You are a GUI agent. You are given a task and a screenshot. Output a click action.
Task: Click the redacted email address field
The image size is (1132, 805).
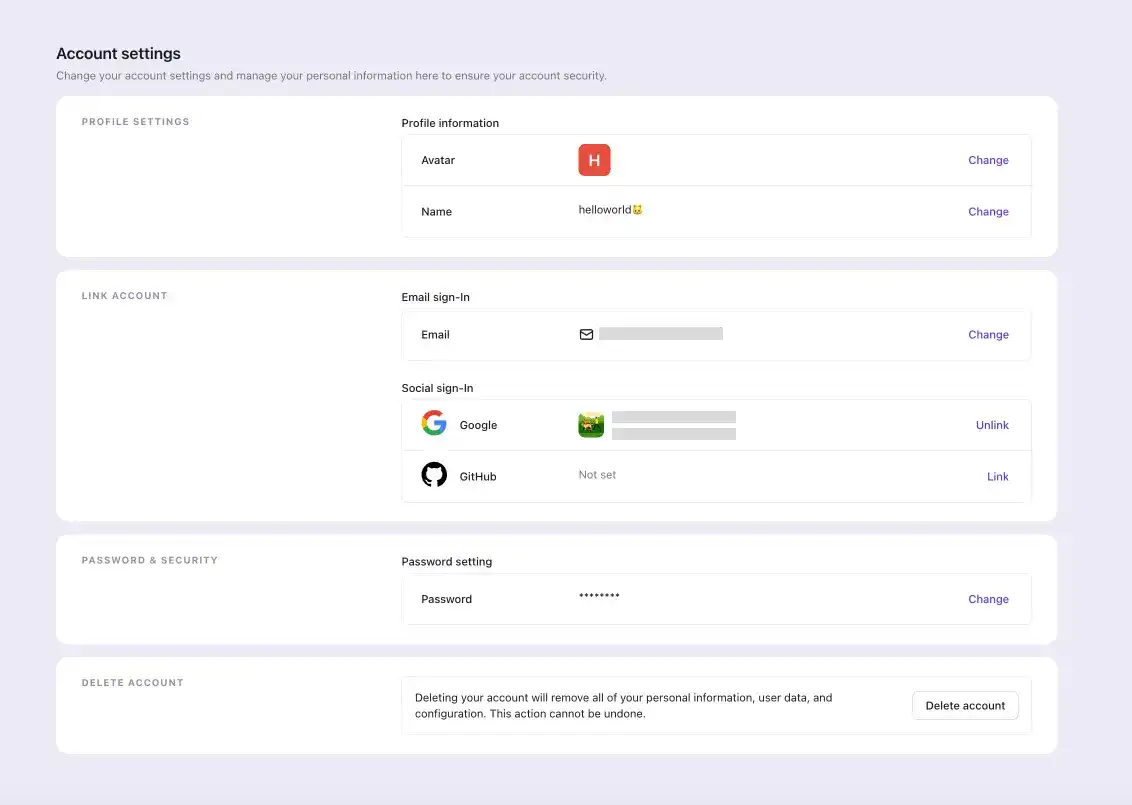tap(660, 334)
